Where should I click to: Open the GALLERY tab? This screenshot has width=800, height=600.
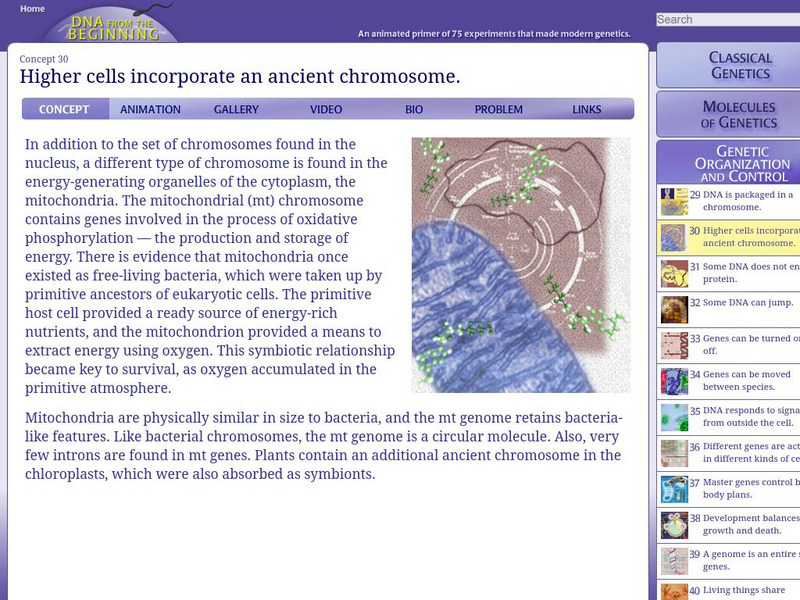click(236, 109)
